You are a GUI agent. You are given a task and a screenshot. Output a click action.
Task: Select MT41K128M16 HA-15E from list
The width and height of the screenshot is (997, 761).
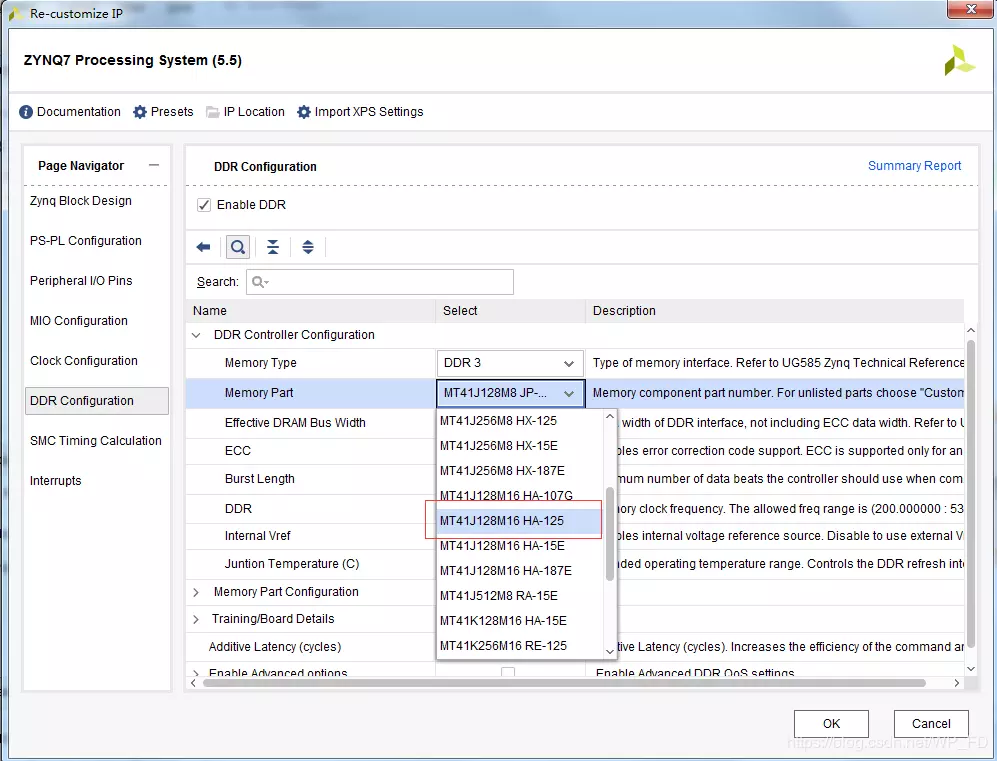519,620
